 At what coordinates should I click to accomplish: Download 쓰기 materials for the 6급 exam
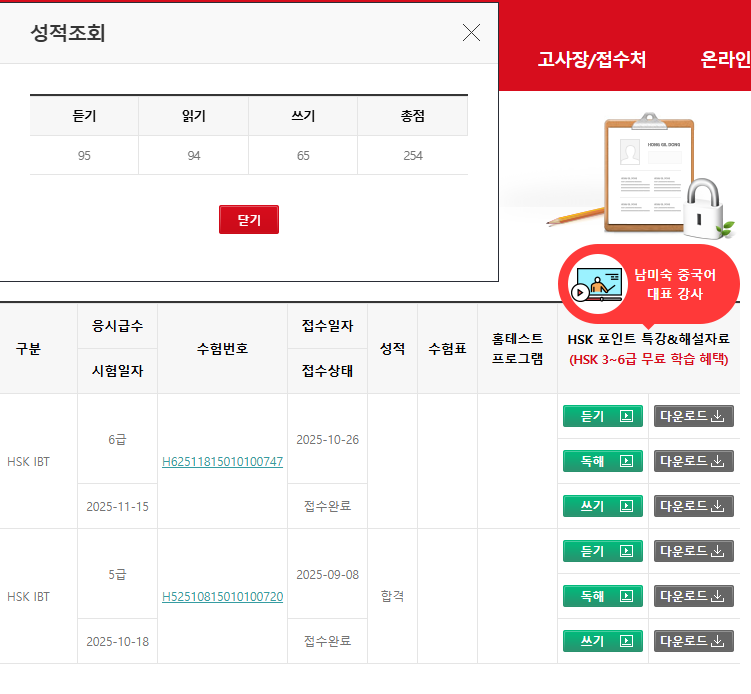pos(693,506)
